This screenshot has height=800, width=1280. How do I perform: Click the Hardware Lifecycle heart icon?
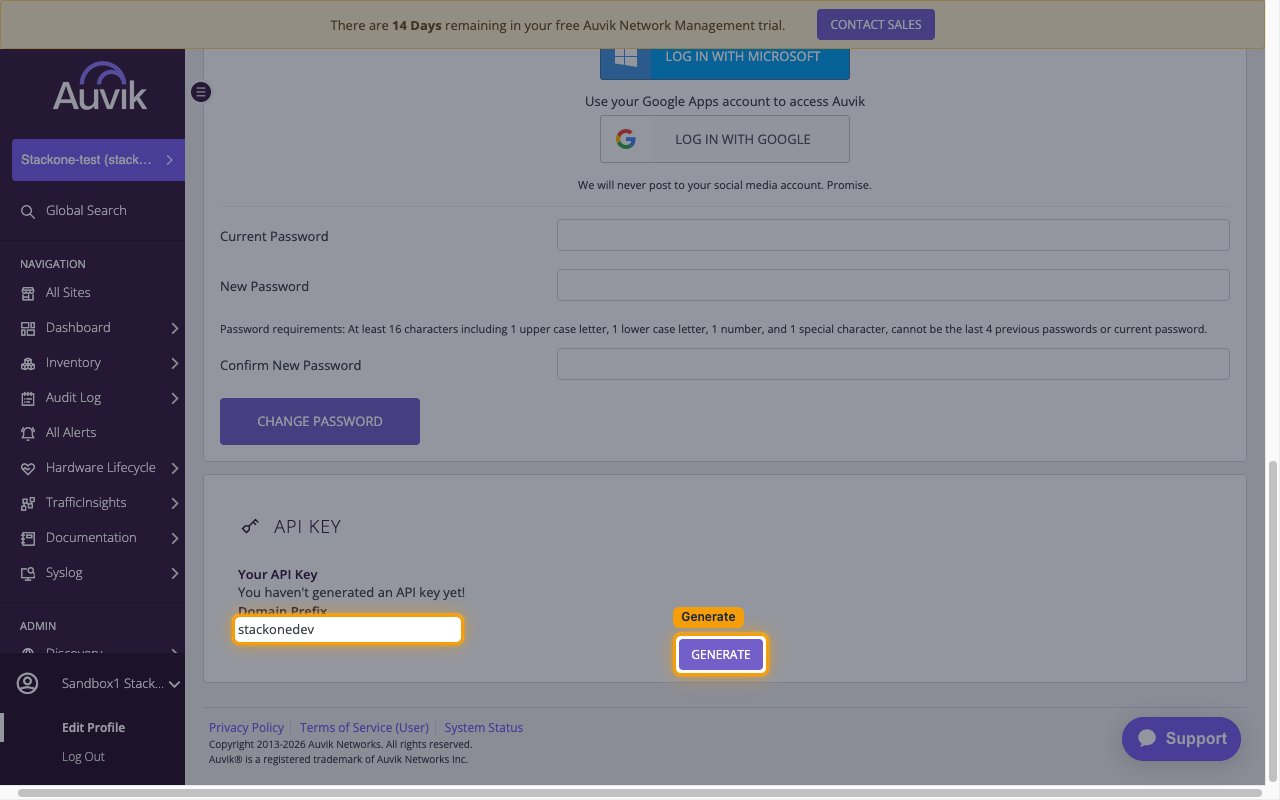click(28, 468)
